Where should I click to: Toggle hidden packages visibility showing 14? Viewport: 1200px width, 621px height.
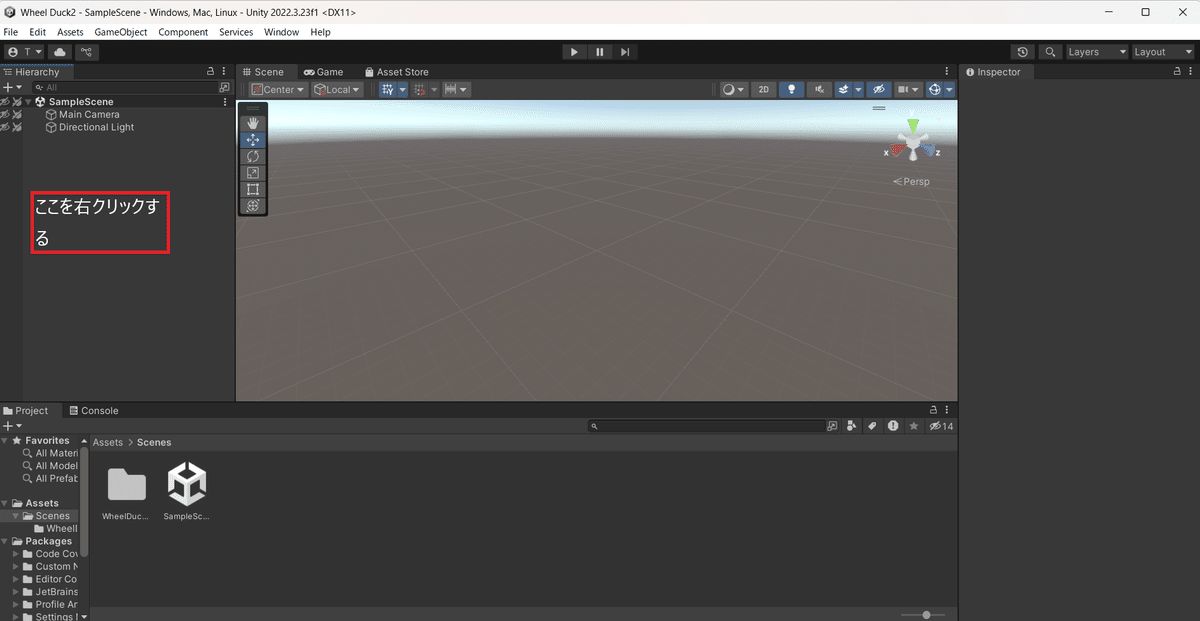tap(941, 426)
